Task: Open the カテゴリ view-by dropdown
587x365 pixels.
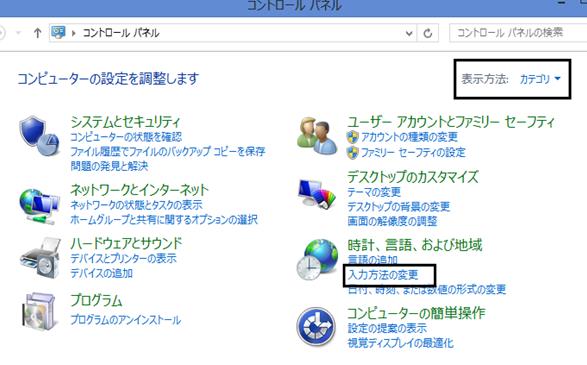Action: (x=540, y=79)
